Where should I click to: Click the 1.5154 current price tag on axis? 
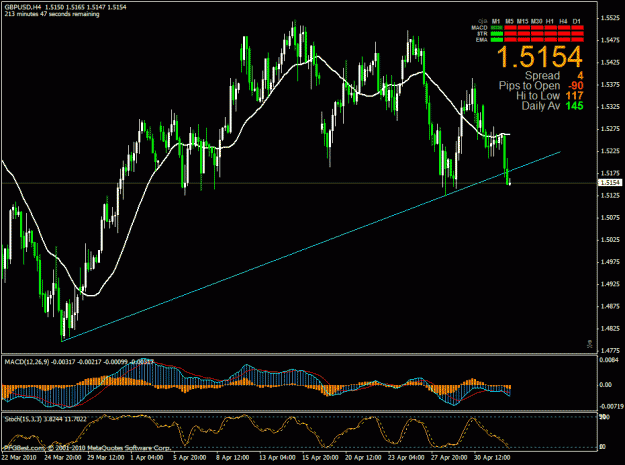pos(611,182)
